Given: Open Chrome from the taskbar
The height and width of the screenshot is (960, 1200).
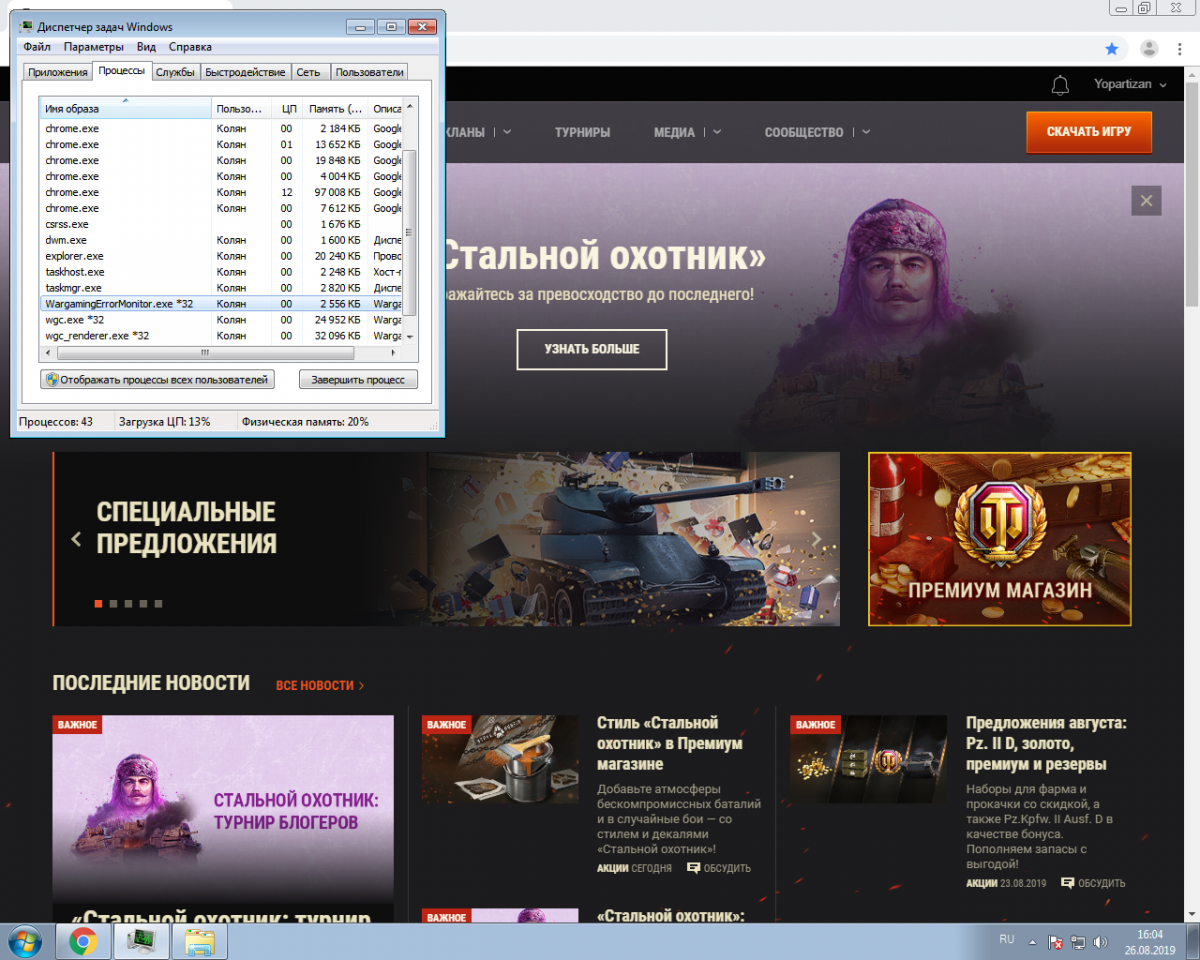Looking at the screenshot, I should click(83, 941).
